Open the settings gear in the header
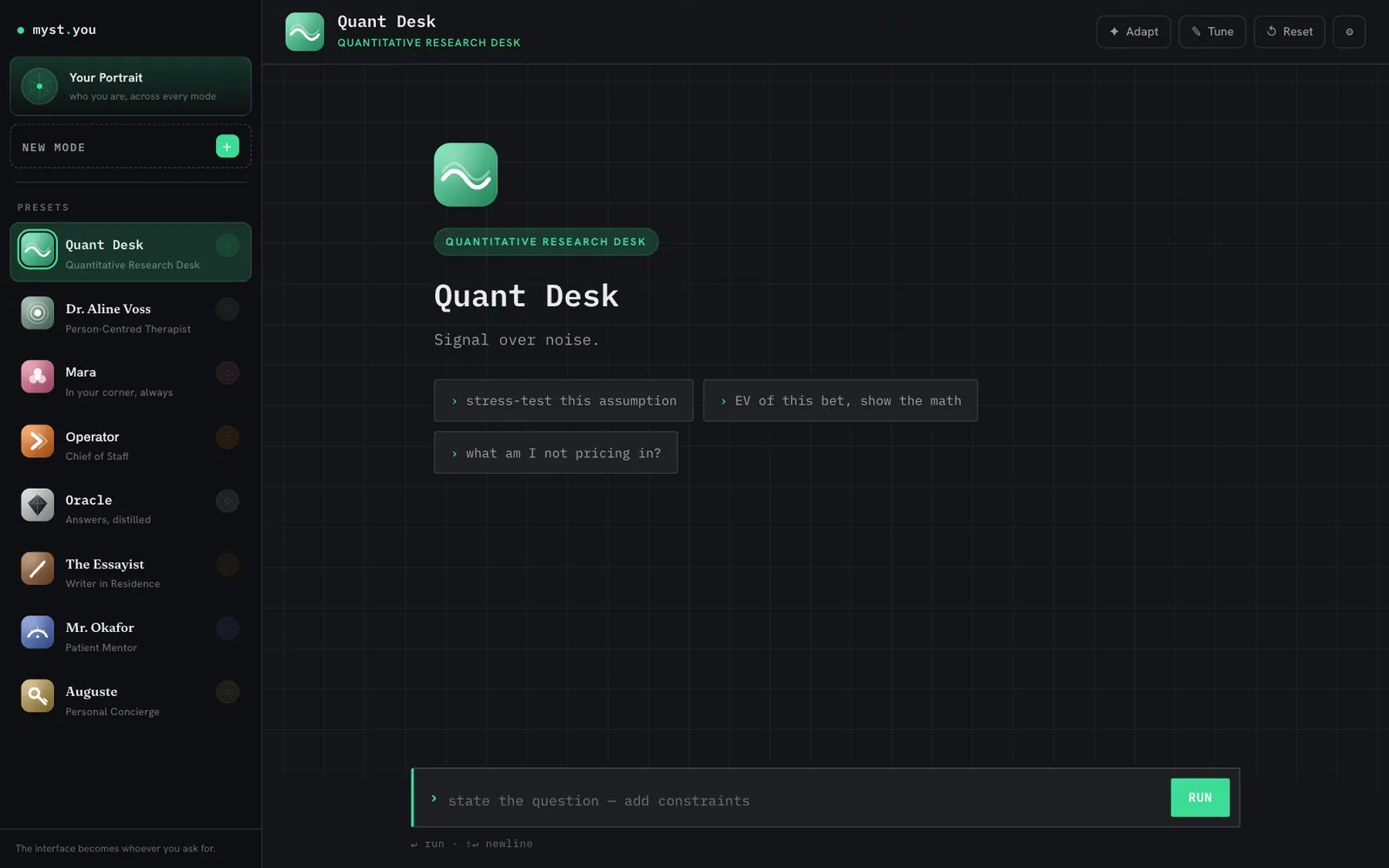This screenshot has width=1389, height=868. [1349, 32]
